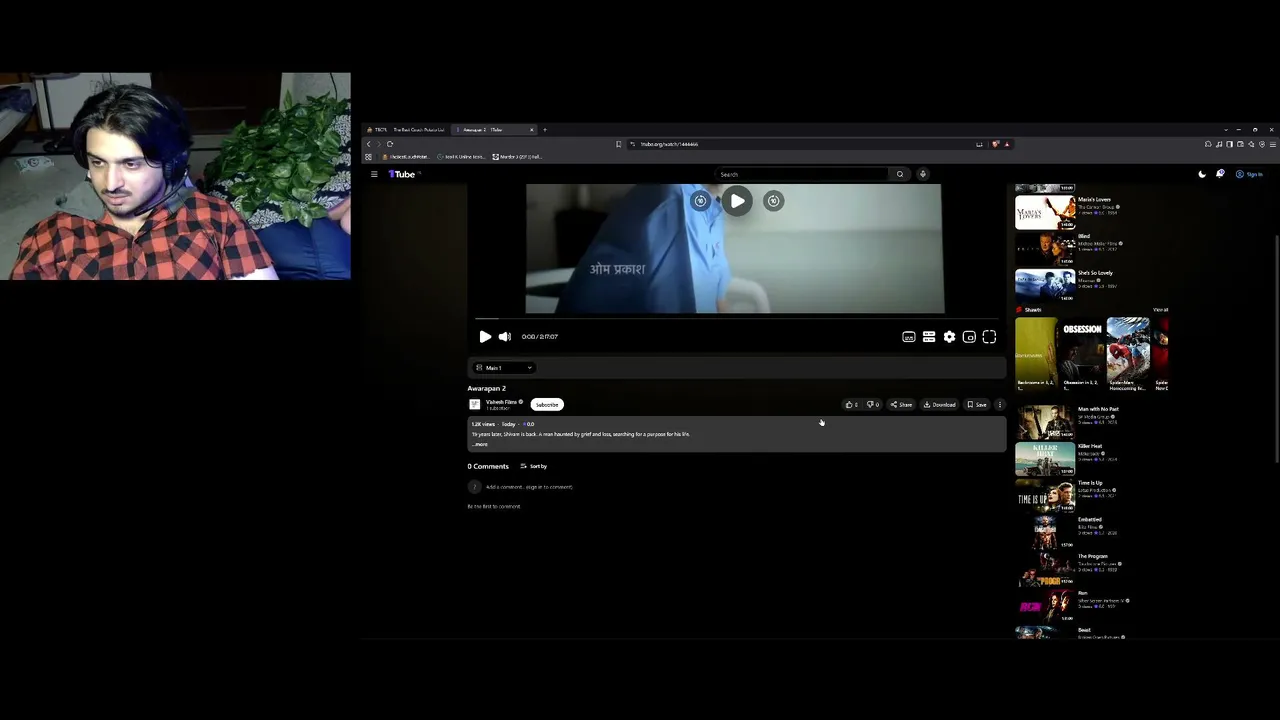Screen dimensions: 1280x720
Task: Open notifications icon next to Sign in
Action: pyautogui.click(x=1220, y=174)
